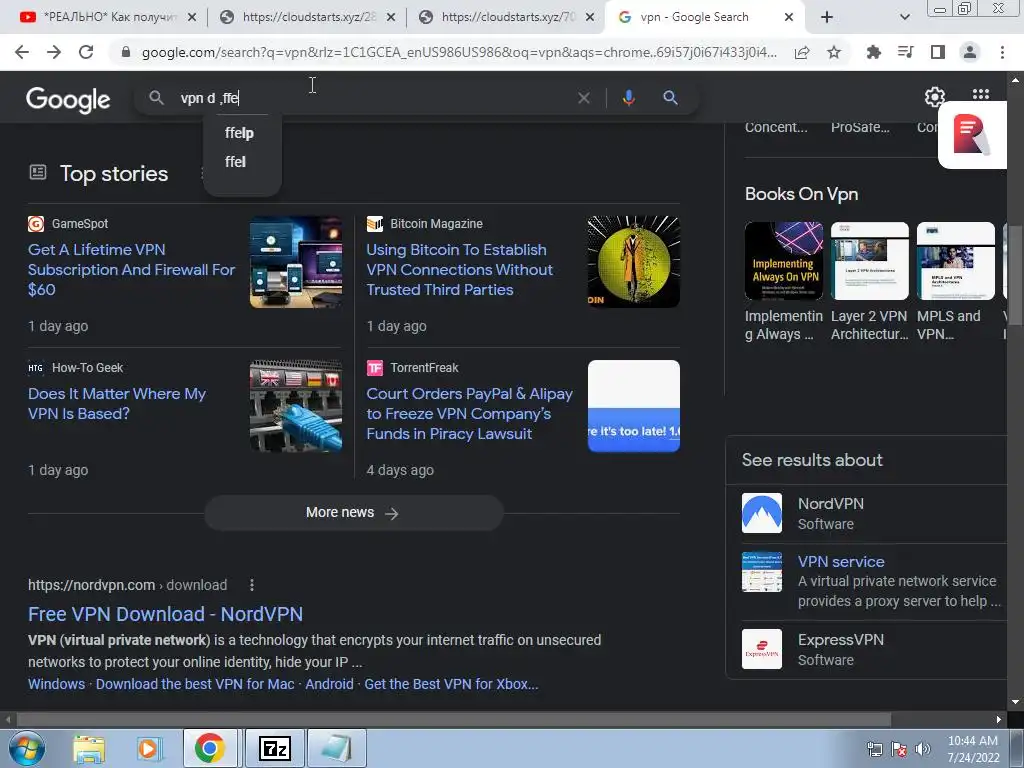Image resolution: width=1024 pixels, height=768 pixels.
Task: Open Implementing Always On VPN book cover
Action: click(784, 261)
